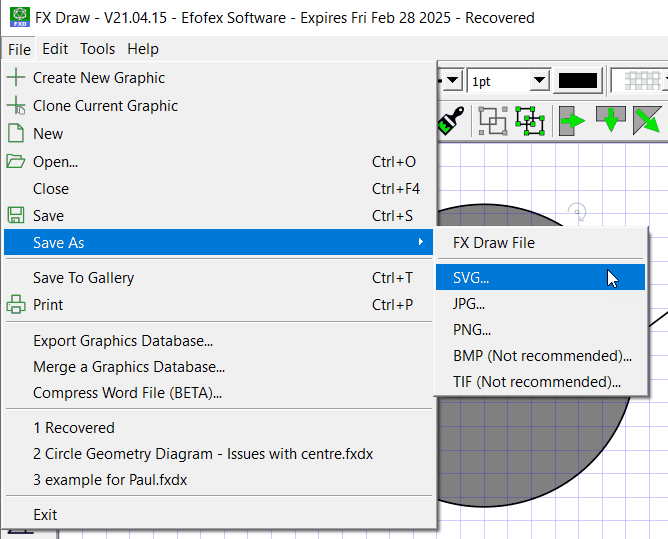Save as FX Draw File
The width and height of the screenshot is (668, 539).
point(540,242)
